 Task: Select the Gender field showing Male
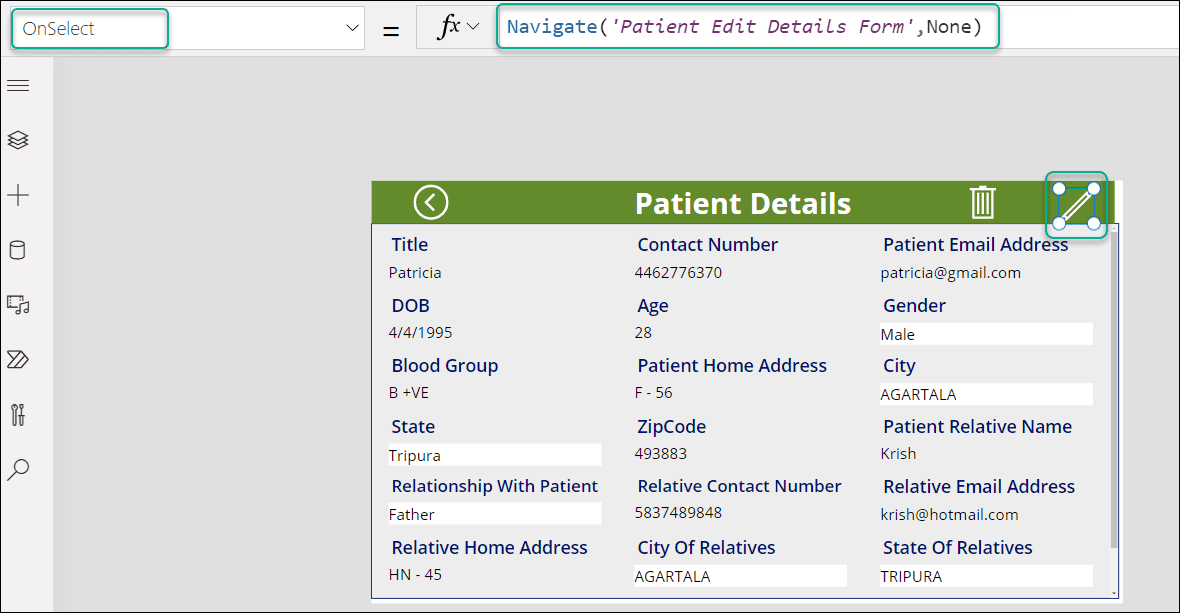coord(986,333)
